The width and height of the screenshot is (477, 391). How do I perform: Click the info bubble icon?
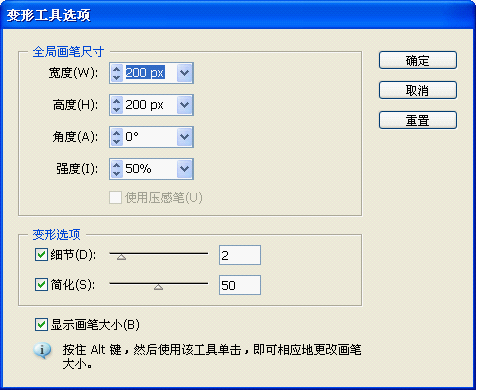tap(42, 351)
